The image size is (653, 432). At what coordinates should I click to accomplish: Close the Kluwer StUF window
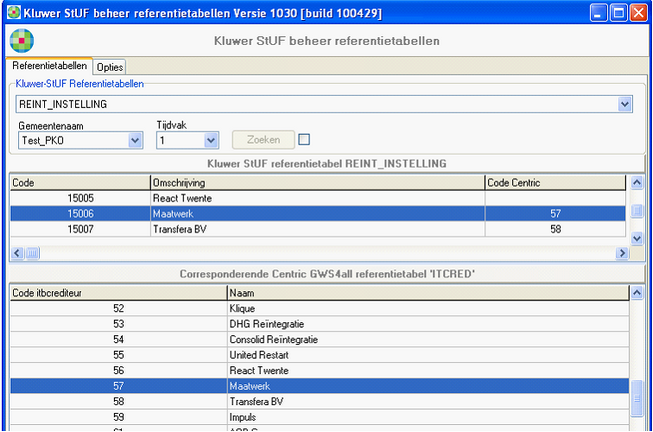tap(638, 13)
